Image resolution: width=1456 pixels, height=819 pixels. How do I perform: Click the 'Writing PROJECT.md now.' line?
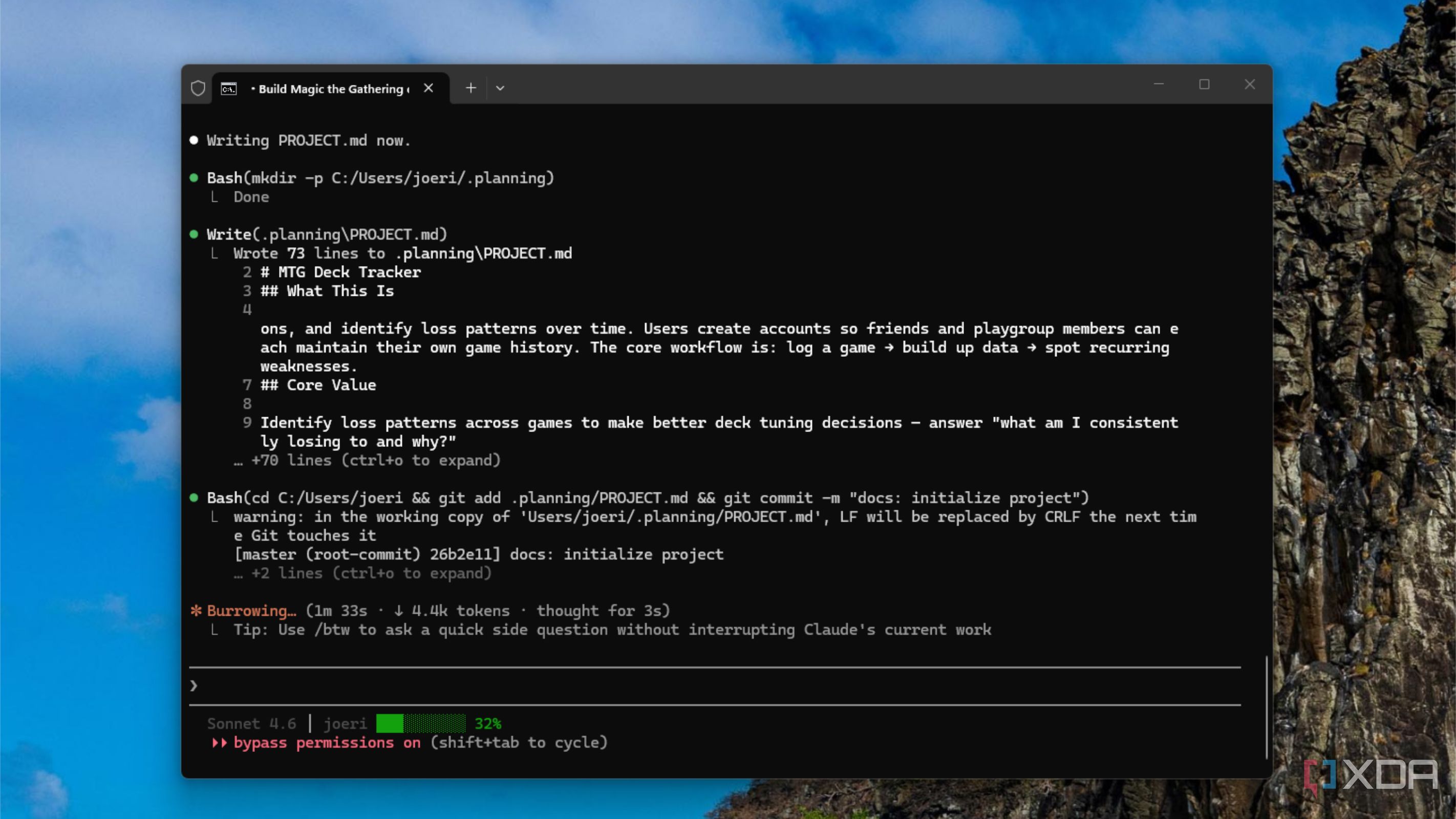(309, 141)
